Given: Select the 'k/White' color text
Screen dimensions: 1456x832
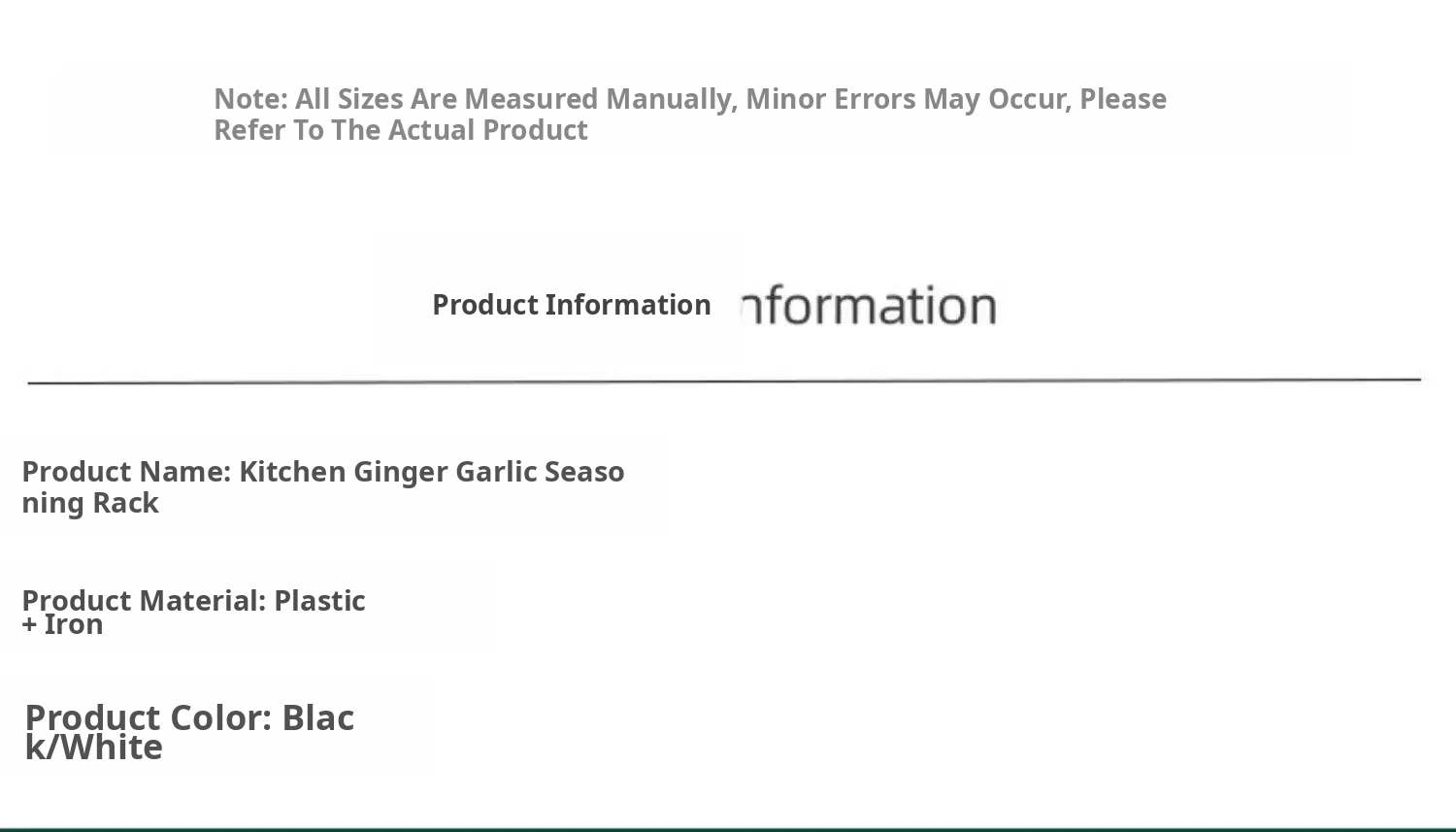Looking at the screenshot, I should [93, 748].
